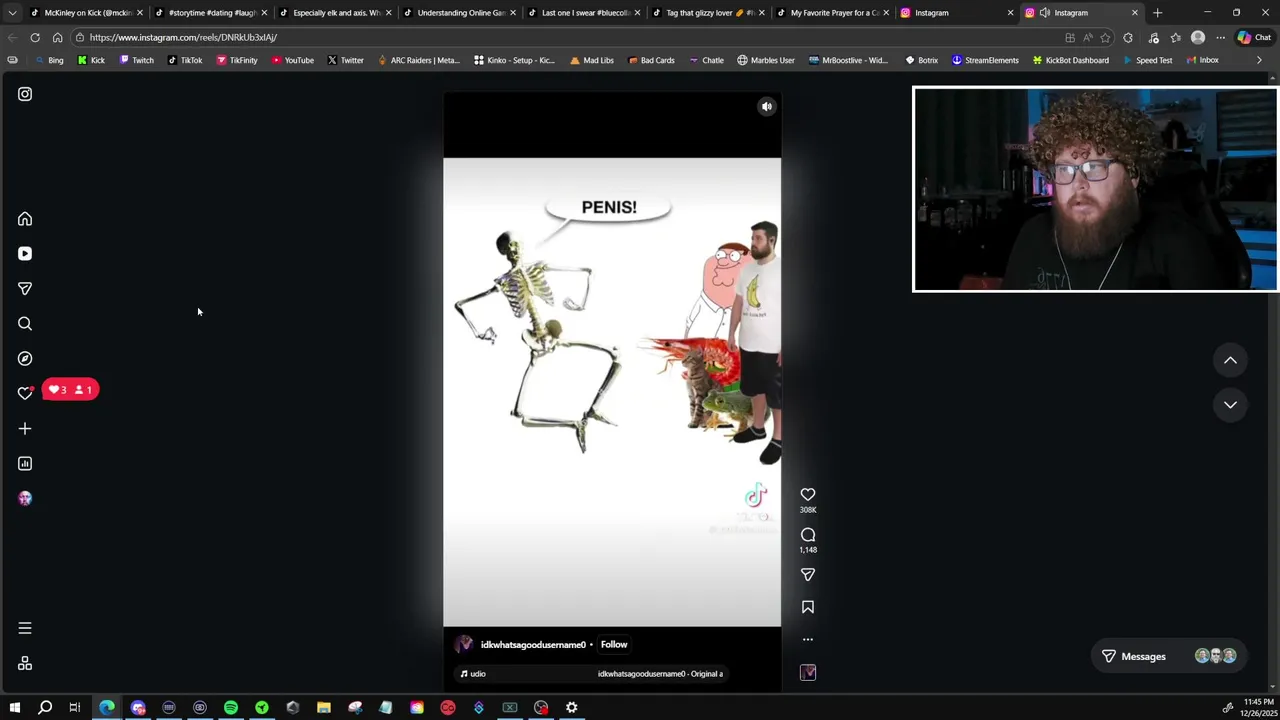
Task: Open the idkwhatsagoodusername0 profile name link
Action: [533, 645]
